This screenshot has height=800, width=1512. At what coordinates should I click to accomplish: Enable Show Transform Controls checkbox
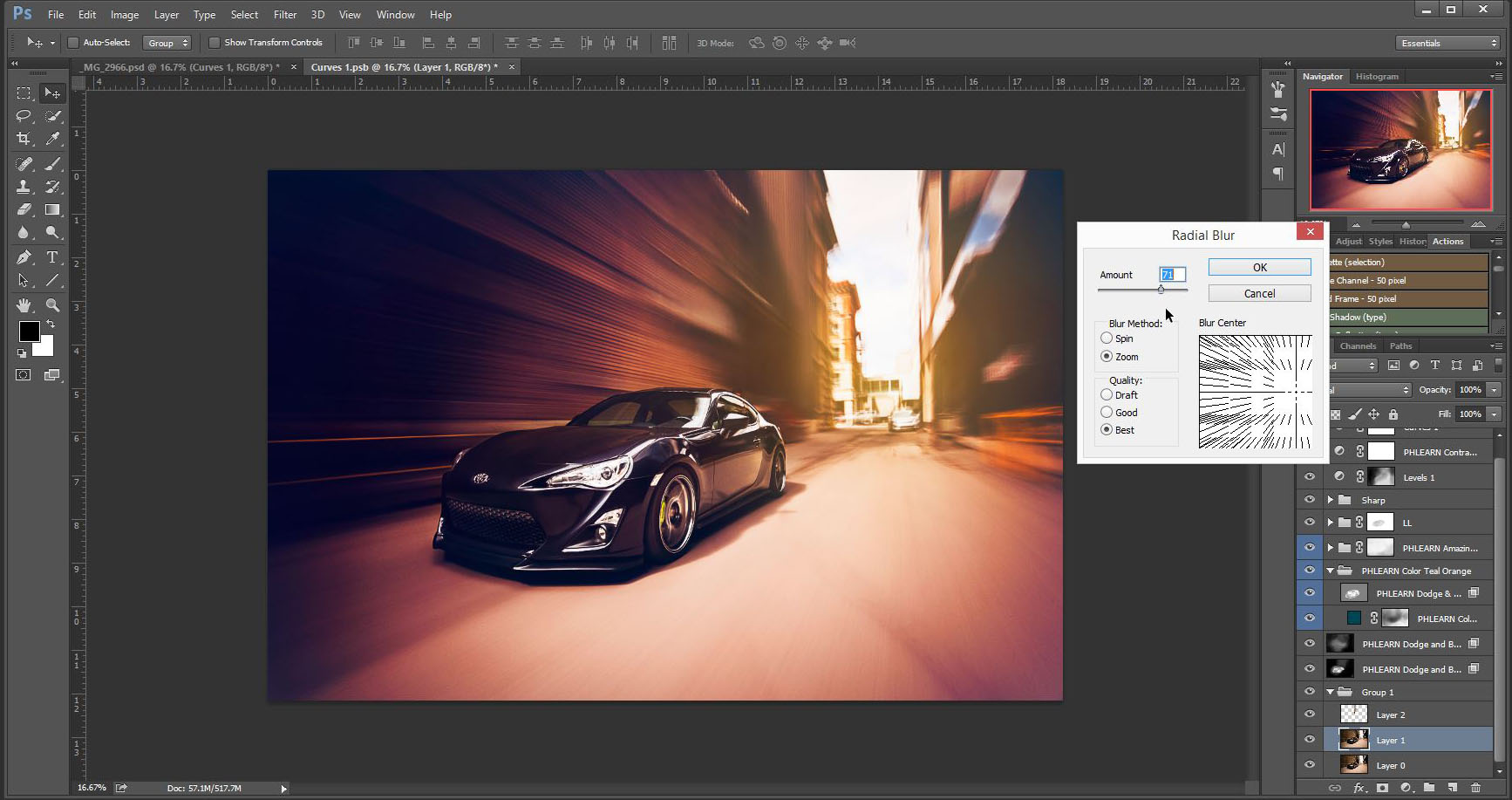coord(215,43)
